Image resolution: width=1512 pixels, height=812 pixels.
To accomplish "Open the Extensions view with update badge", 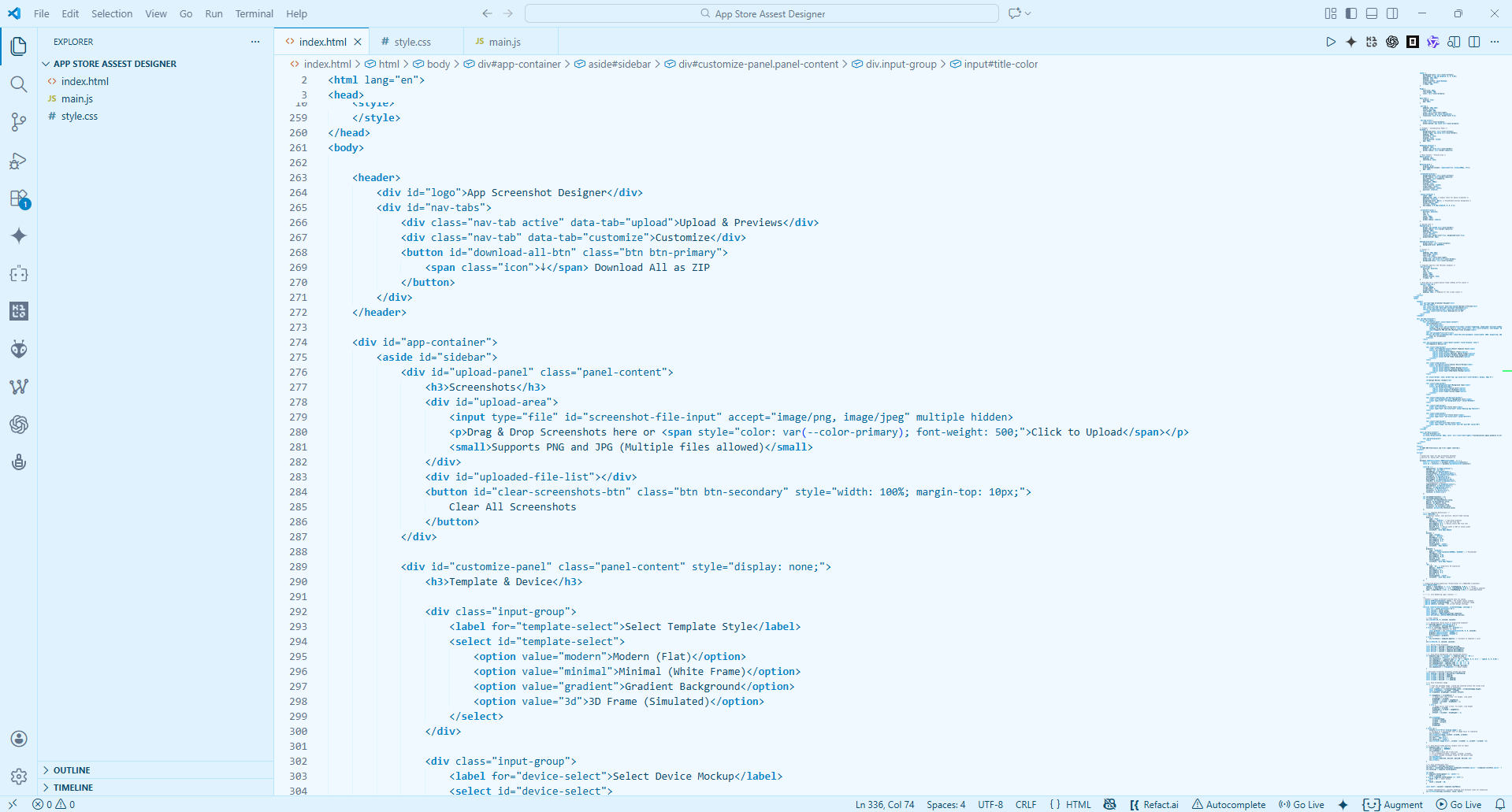I will point(19,198).
